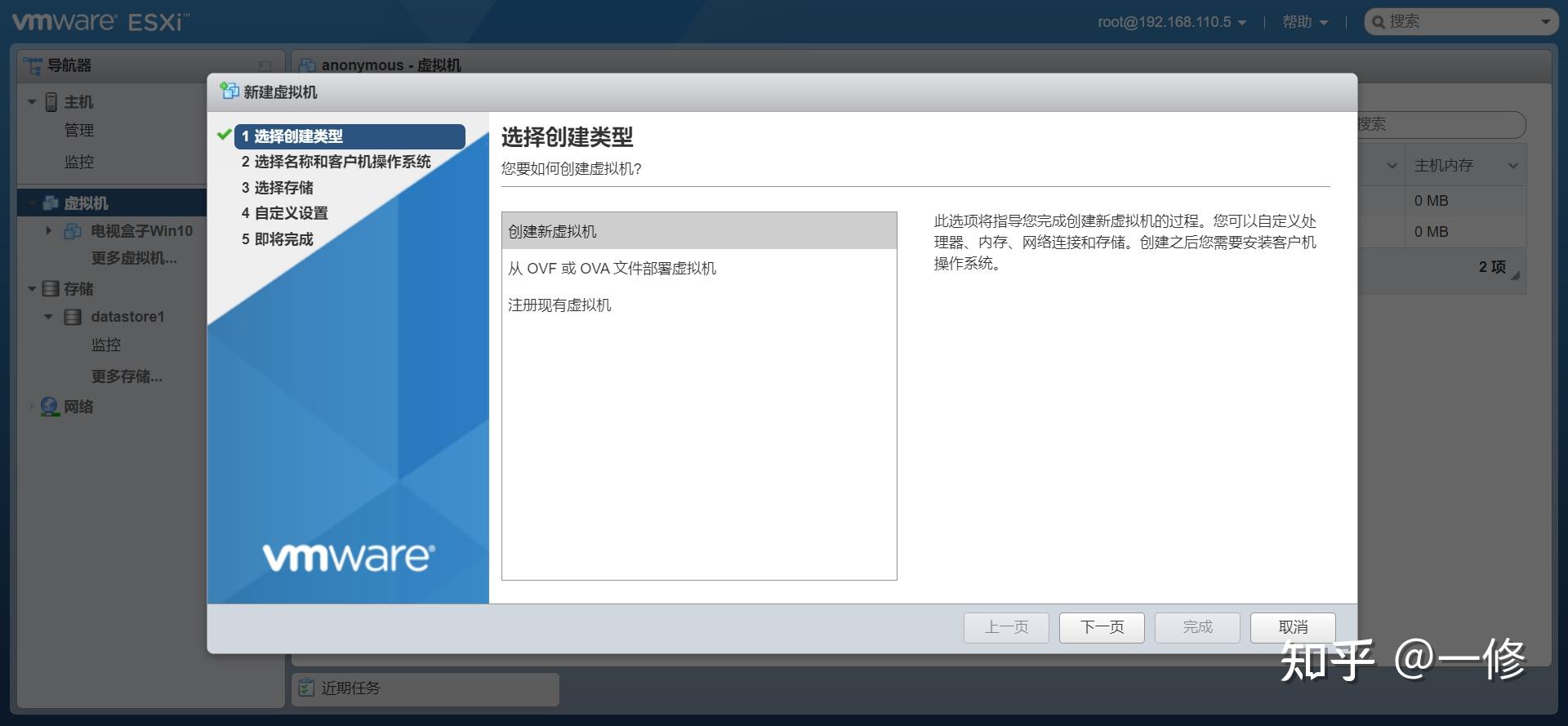Select wizard step 5 即将完成
The width and height of the screenshot is (1568, 726).
click(277, 239)
